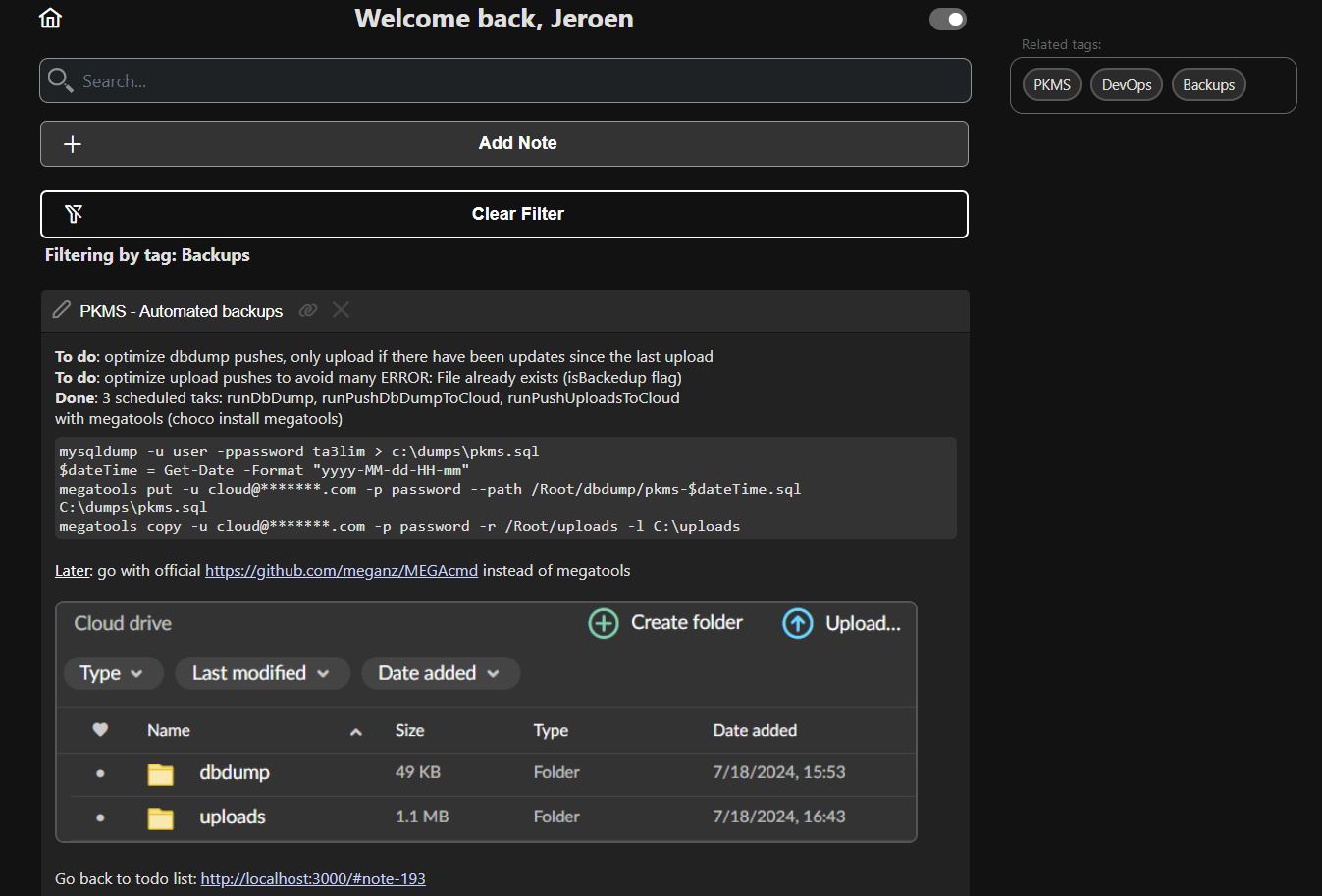Add a new note
Viewport: 1322px width, 896px height.
[504, 143]
